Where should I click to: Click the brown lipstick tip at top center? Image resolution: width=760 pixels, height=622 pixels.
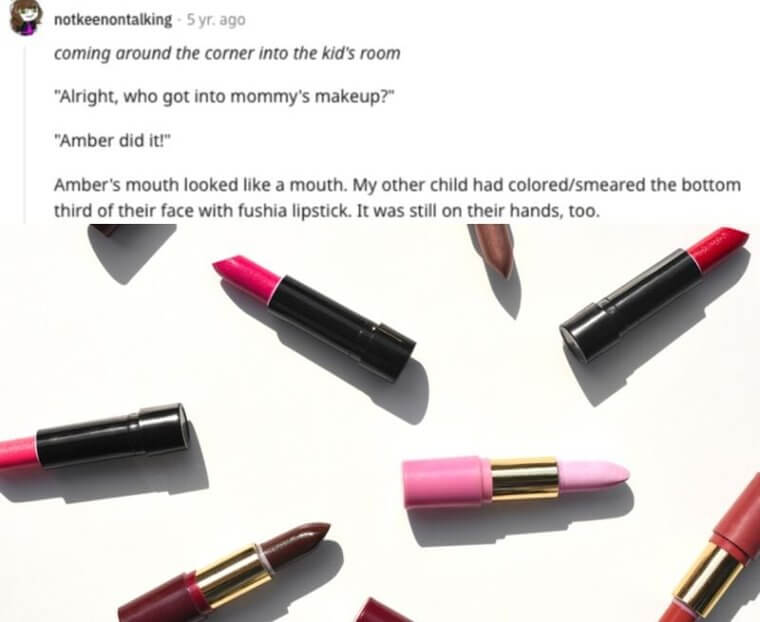click(x=493, y=250)
